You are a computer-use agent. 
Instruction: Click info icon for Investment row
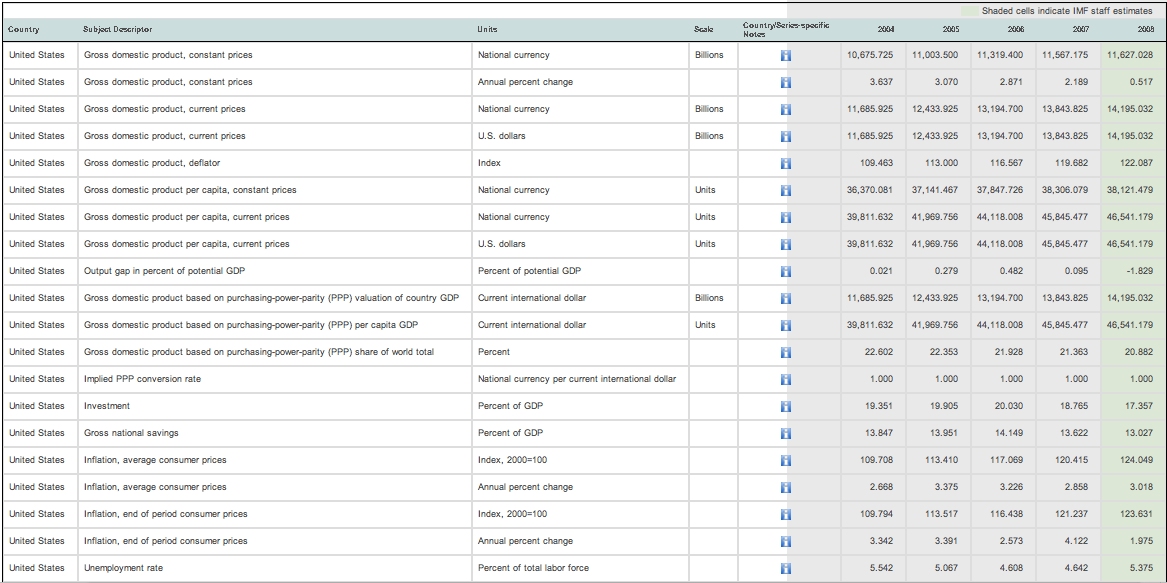(x=786, y=406)
